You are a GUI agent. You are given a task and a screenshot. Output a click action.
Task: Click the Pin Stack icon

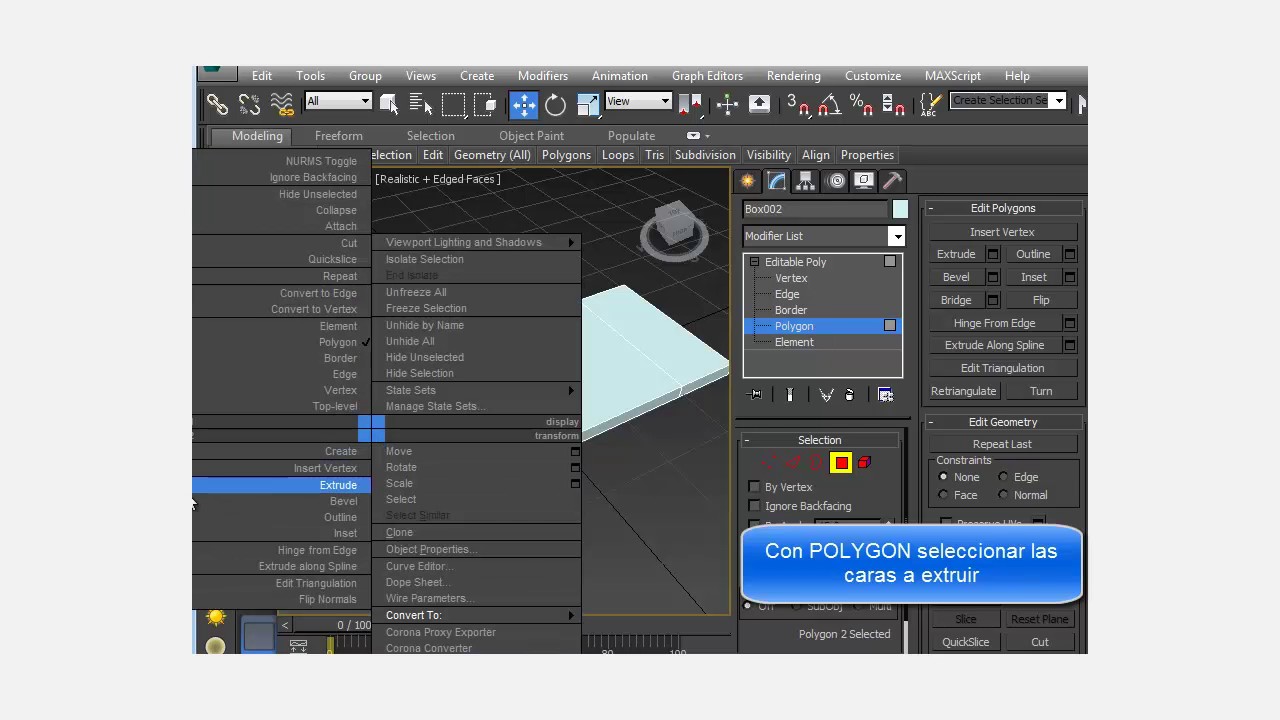(x=756, y=395)
